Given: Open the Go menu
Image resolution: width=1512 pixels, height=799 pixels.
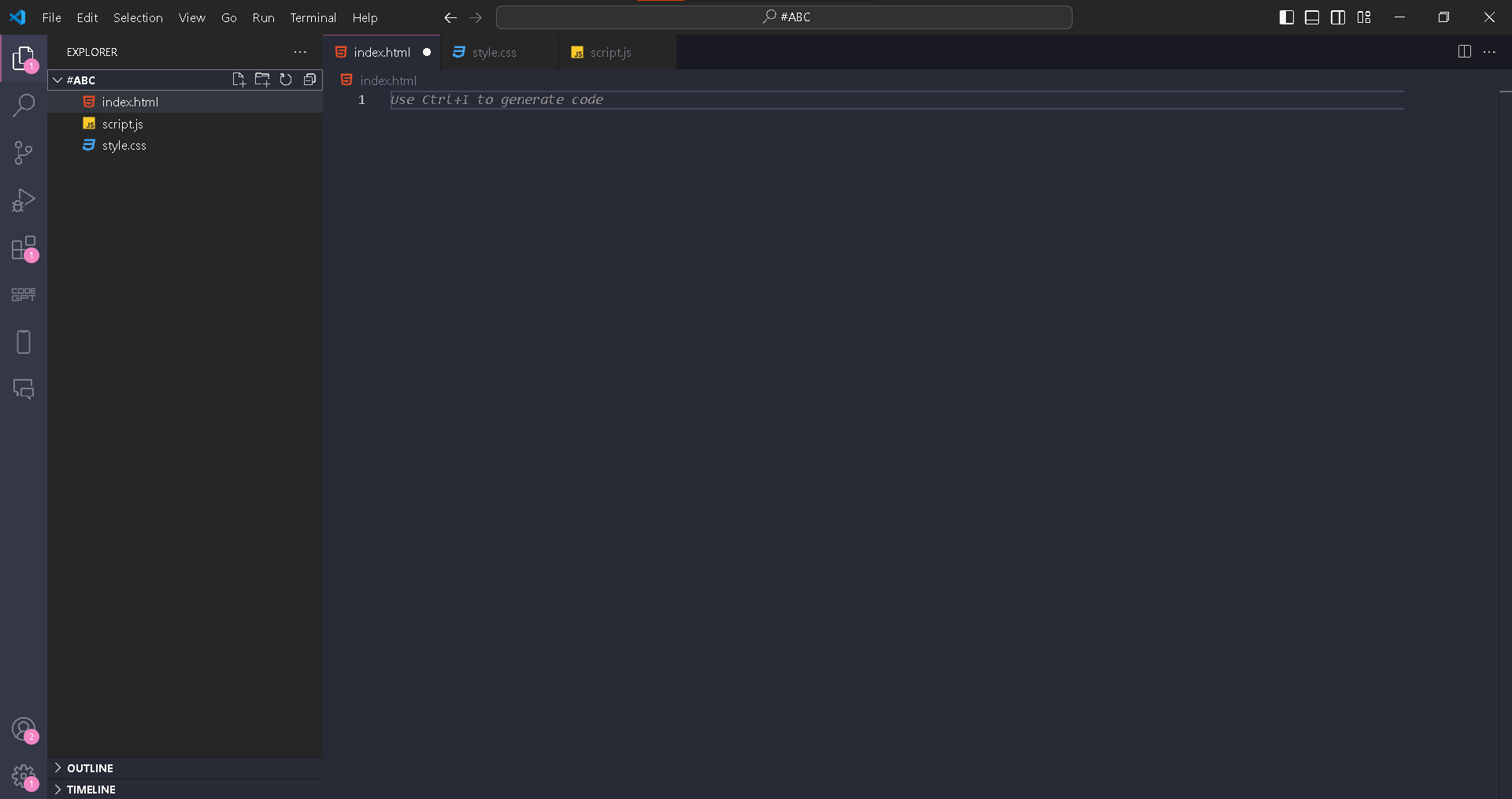Looking at the screenshot, I should (229, 17).
